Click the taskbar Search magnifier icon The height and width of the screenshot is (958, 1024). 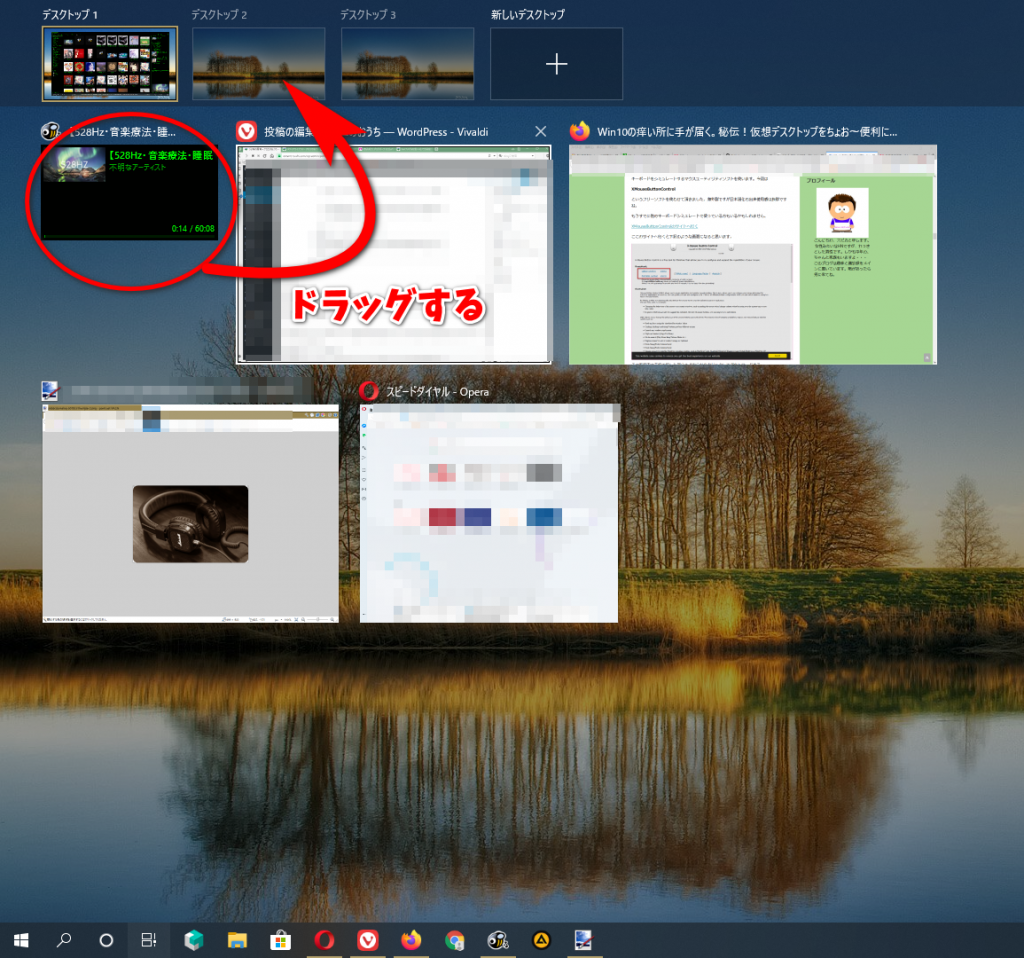coord(64,939)
